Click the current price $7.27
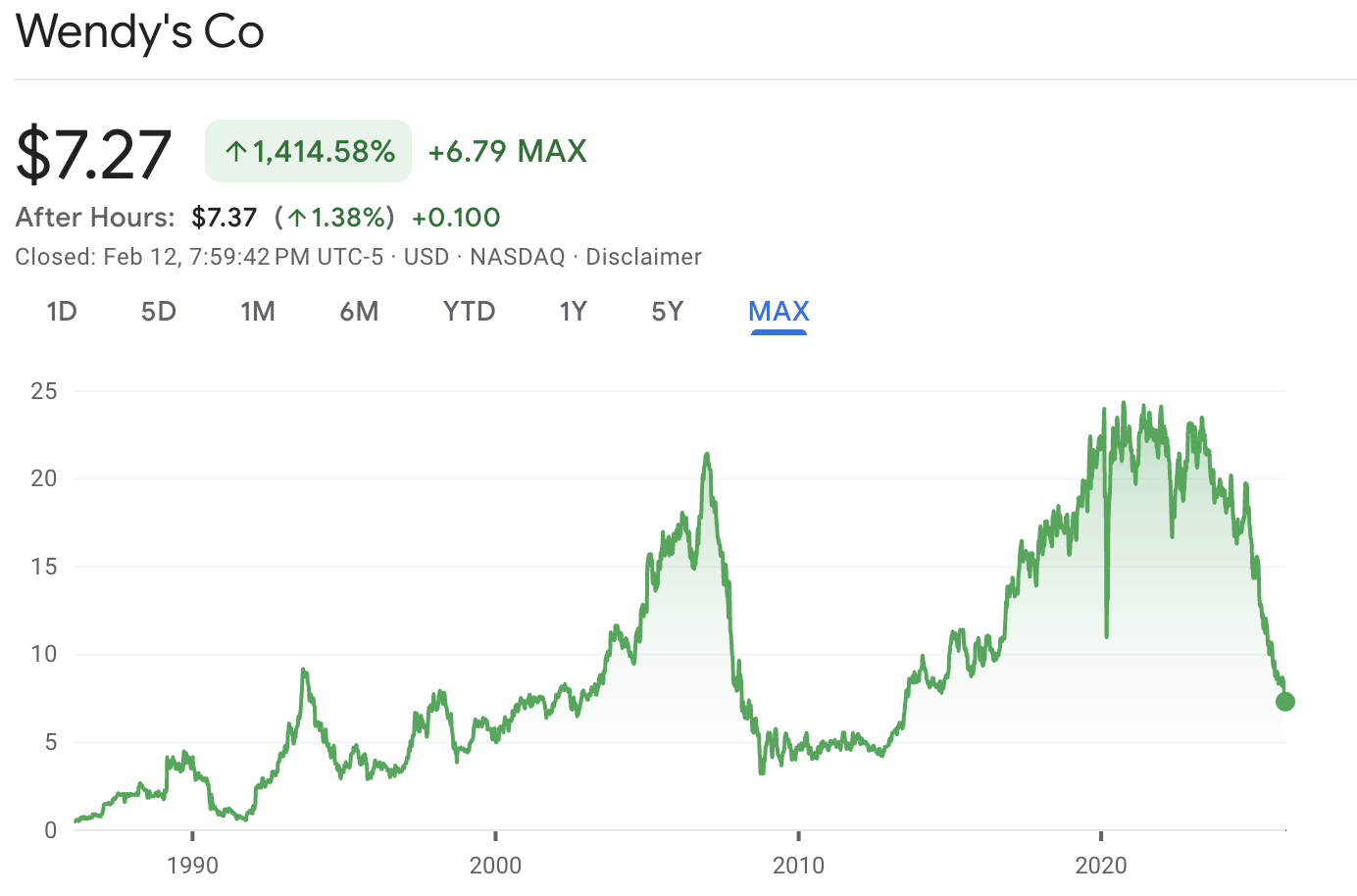The image size is (1357, 896). pyautogui.click(x=93, y=152)
